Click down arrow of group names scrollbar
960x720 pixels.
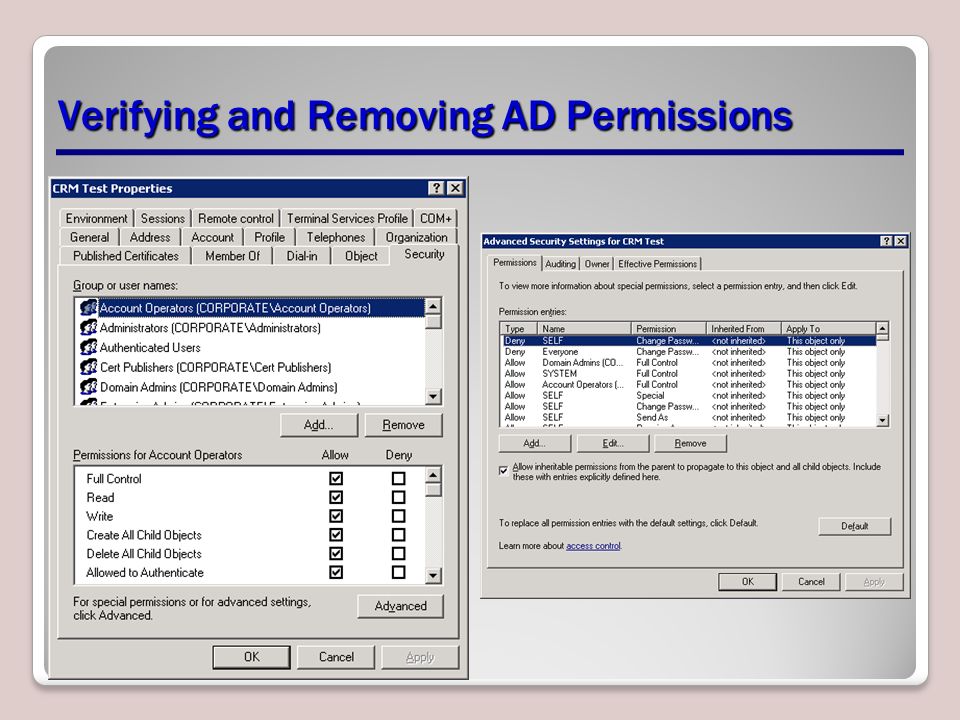(x=433, y=396)
